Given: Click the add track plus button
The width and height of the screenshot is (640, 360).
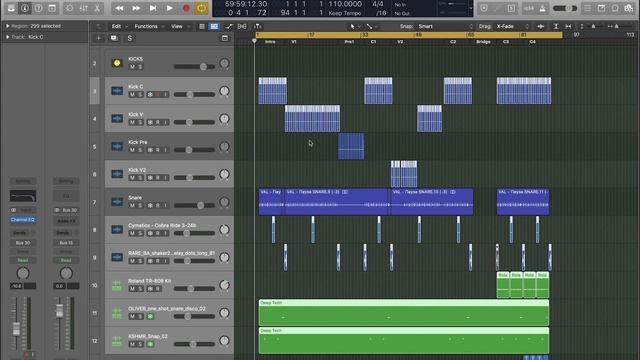Looking at the screenshot, I should click(x=98, y=38).
